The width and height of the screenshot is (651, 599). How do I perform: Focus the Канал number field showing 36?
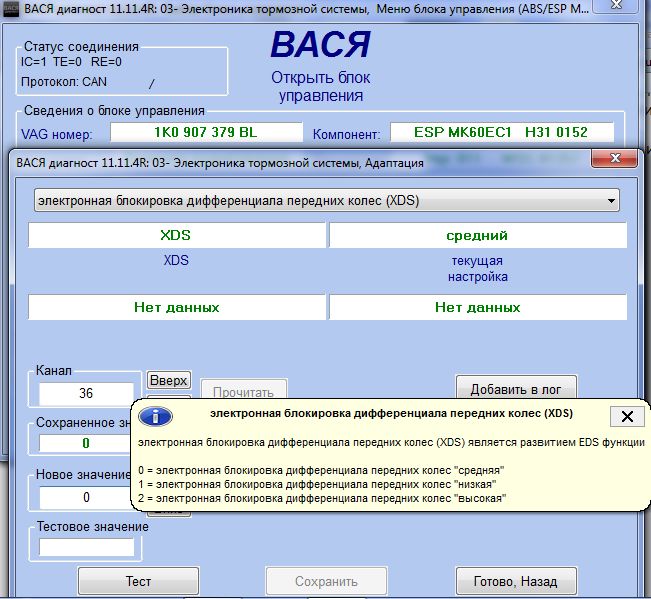[x=86, y=393]
